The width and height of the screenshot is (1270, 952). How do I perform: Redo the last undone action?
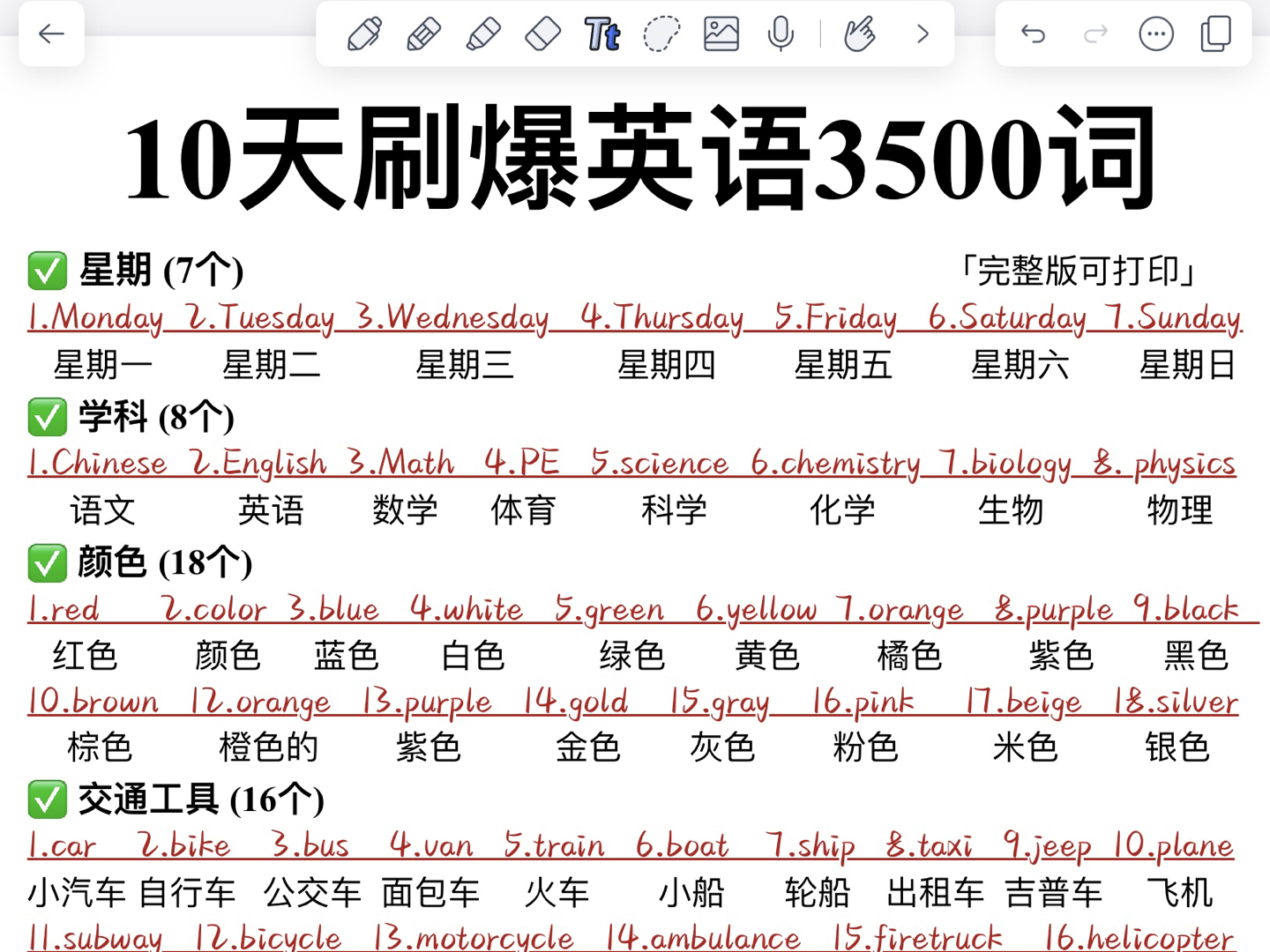1095,34
